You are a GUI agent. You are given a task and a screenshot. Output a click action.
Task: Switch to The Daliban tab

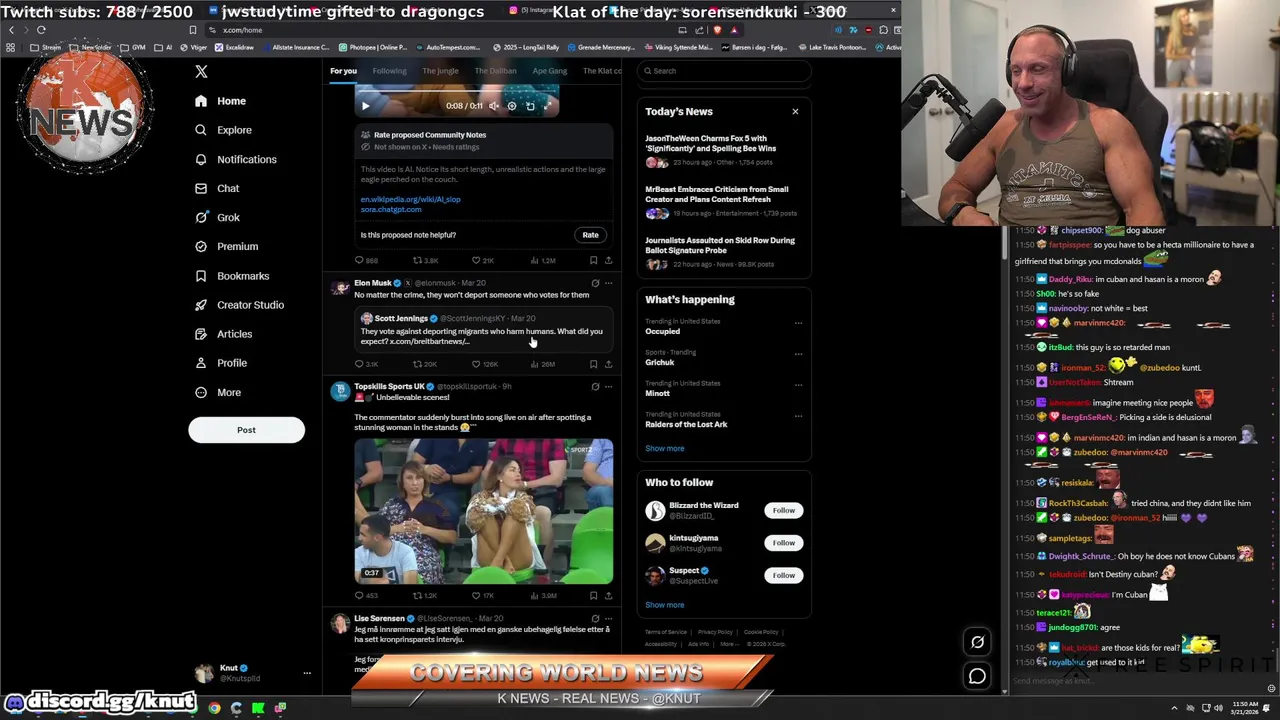(496, 71)
